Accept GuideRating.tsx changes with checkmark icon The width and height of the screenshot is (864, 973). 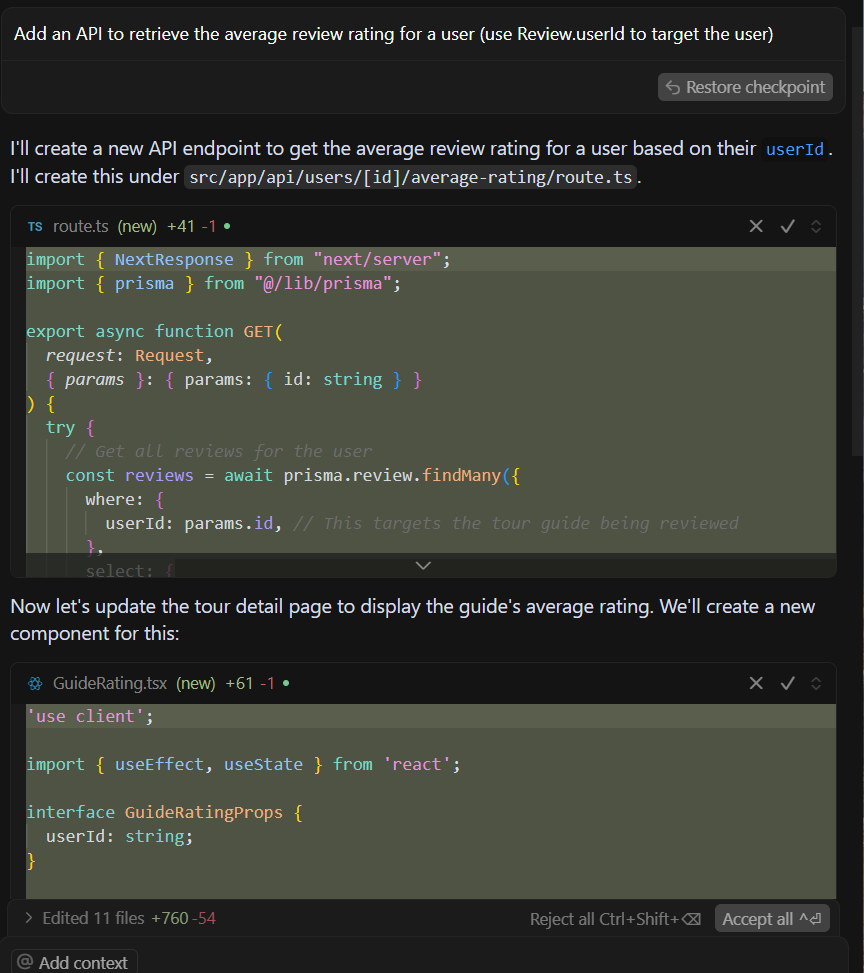pyautogui.click(x=788, y=683)
